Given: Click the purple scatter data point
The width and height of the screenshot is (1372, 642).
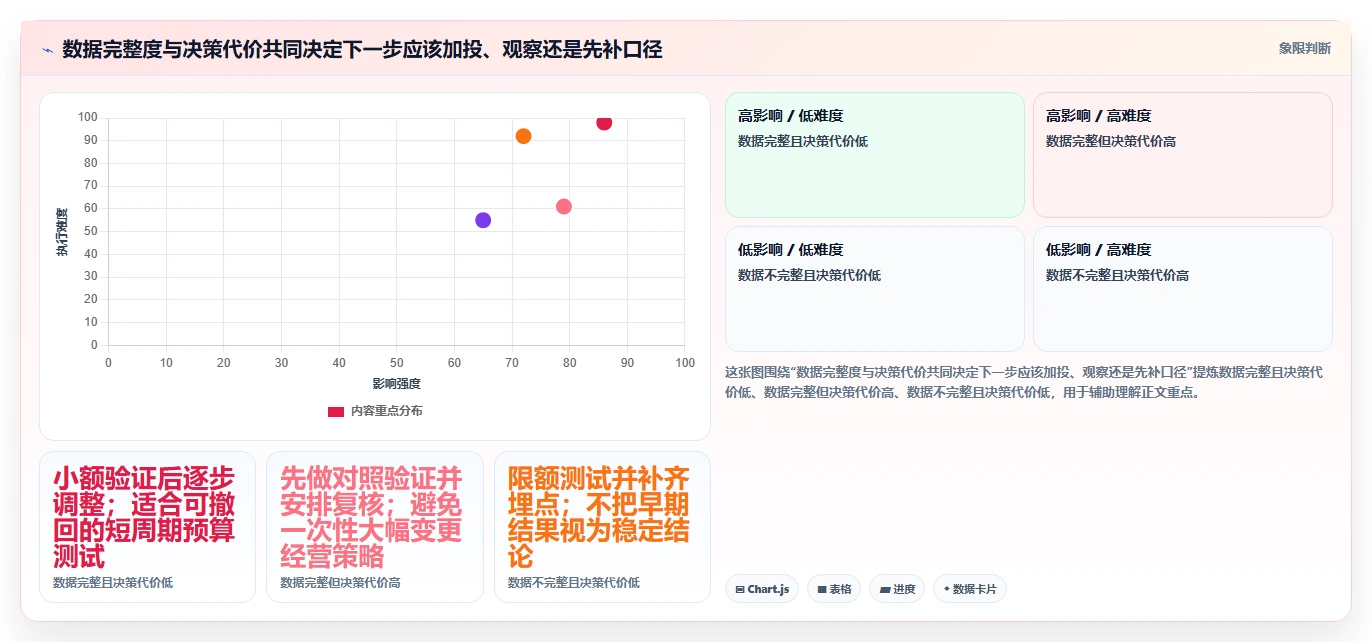Looking at the screenshot, I should coord(483,220).
